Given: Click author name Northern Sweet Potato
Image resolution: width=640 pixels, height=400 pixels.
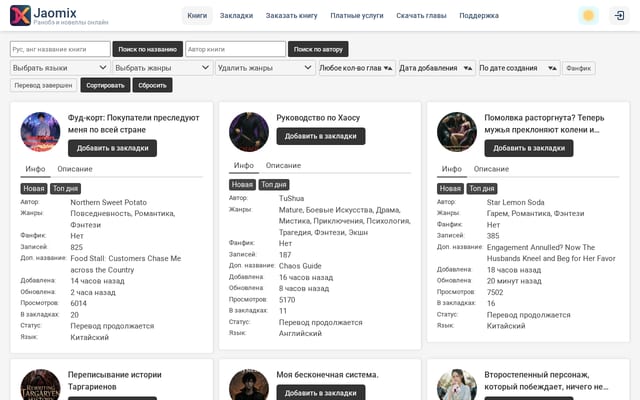Looking at the screenshot, I should point(109,202).
